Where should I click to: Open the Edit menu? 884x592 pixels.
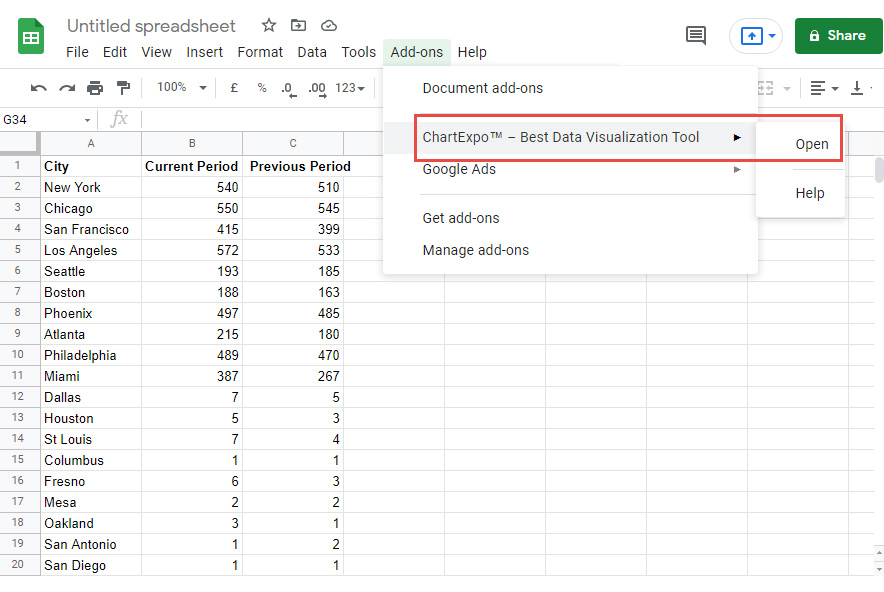(114, 52)
